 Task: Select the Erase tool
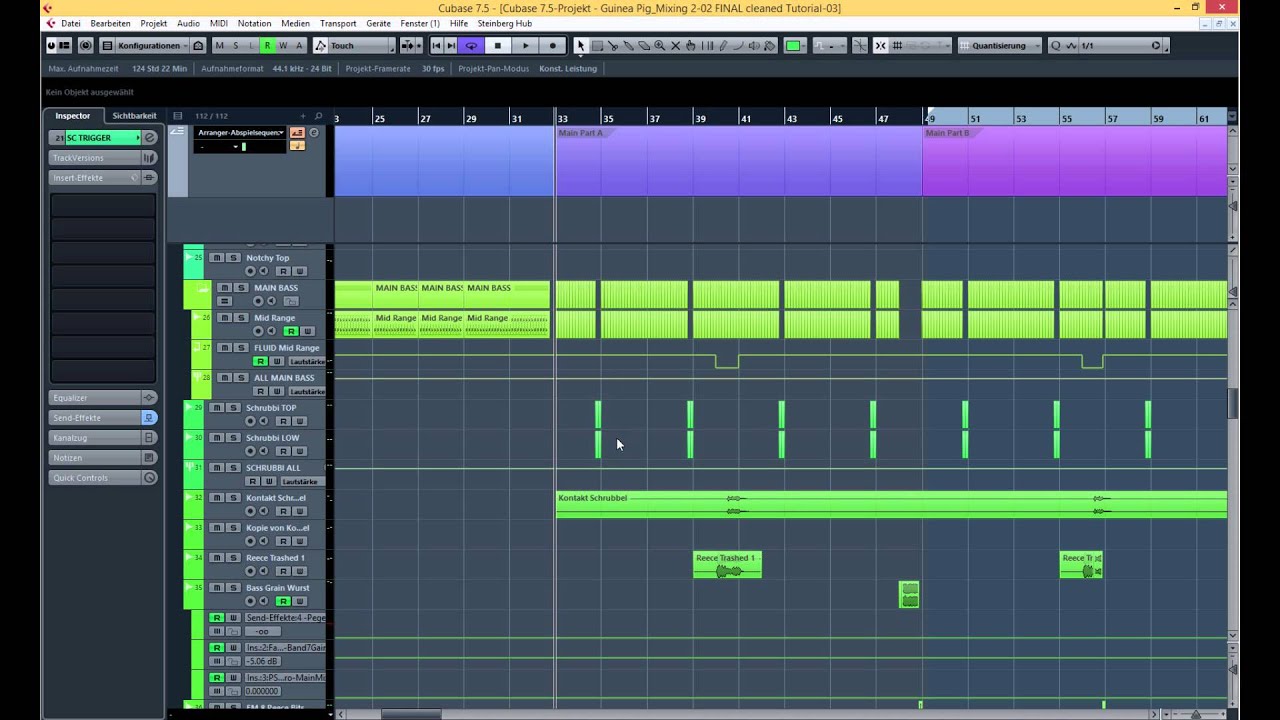(644, 46)
